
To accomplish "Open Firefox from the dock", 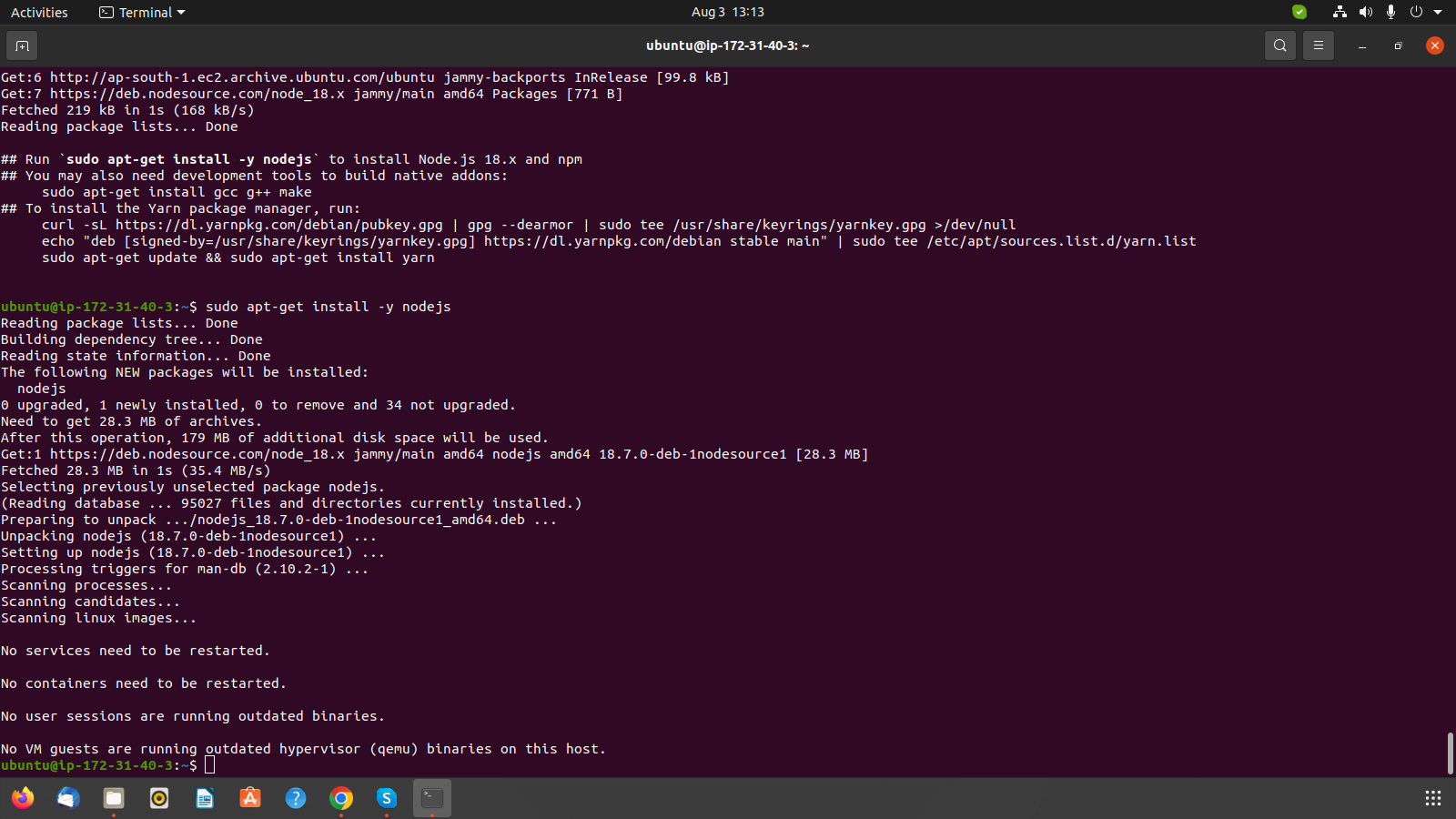I will 23,798.
